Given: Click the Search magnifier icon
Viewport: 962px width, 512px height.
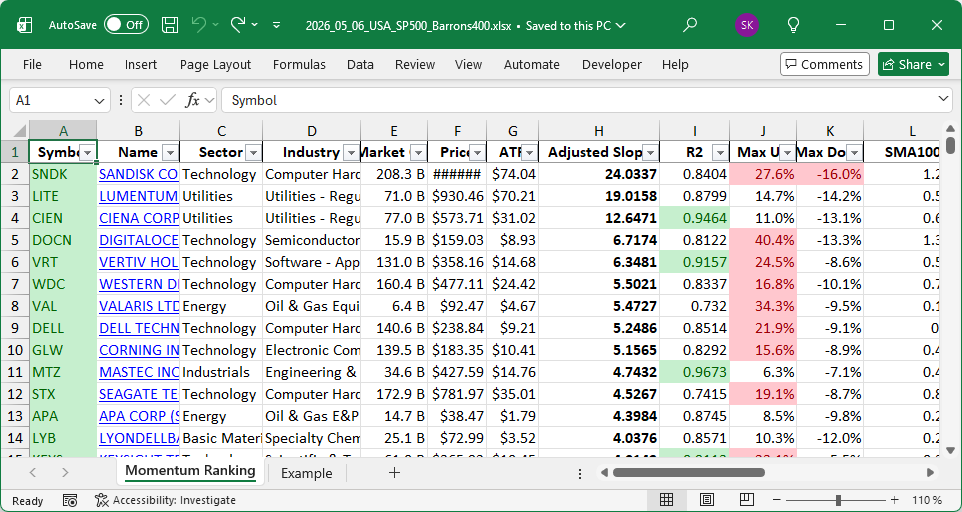Looking at the screenshot, I should [x=690, y=25].
